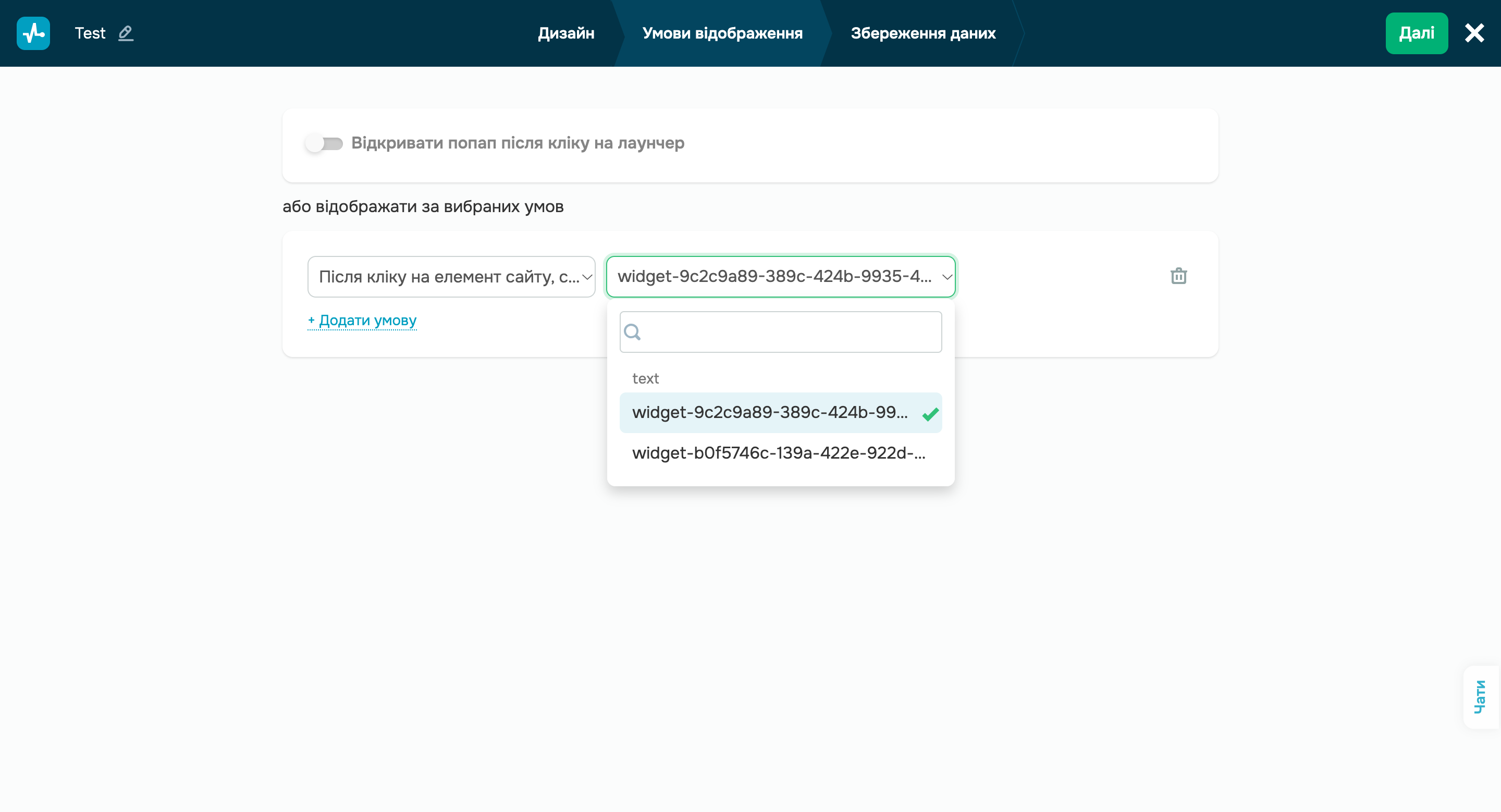This screenshot has width=1501, height=812.
Task: Open the Чати side panel
Action: tap(1480, 697)
